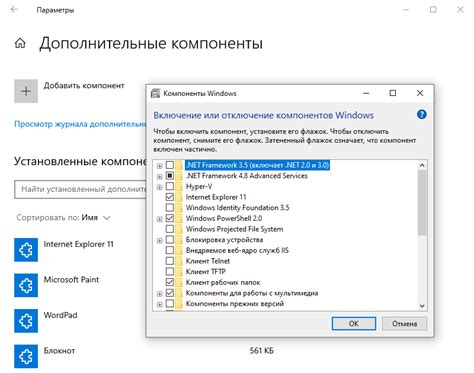Click the component list scrollbar thumb
Screen dimensions: 474x373
[x=422, y=202]
